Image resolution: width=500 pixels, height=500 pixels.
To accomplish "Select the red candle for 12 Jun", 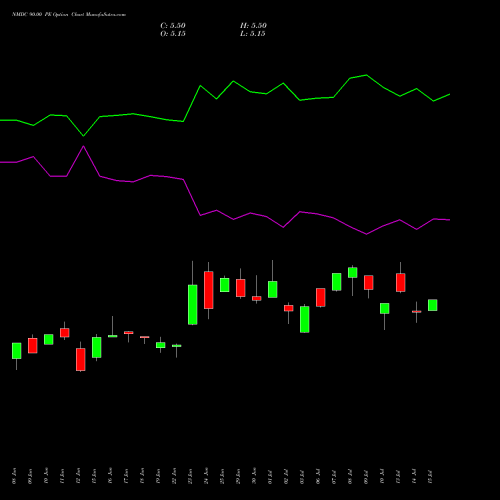I will pos(81,359).
